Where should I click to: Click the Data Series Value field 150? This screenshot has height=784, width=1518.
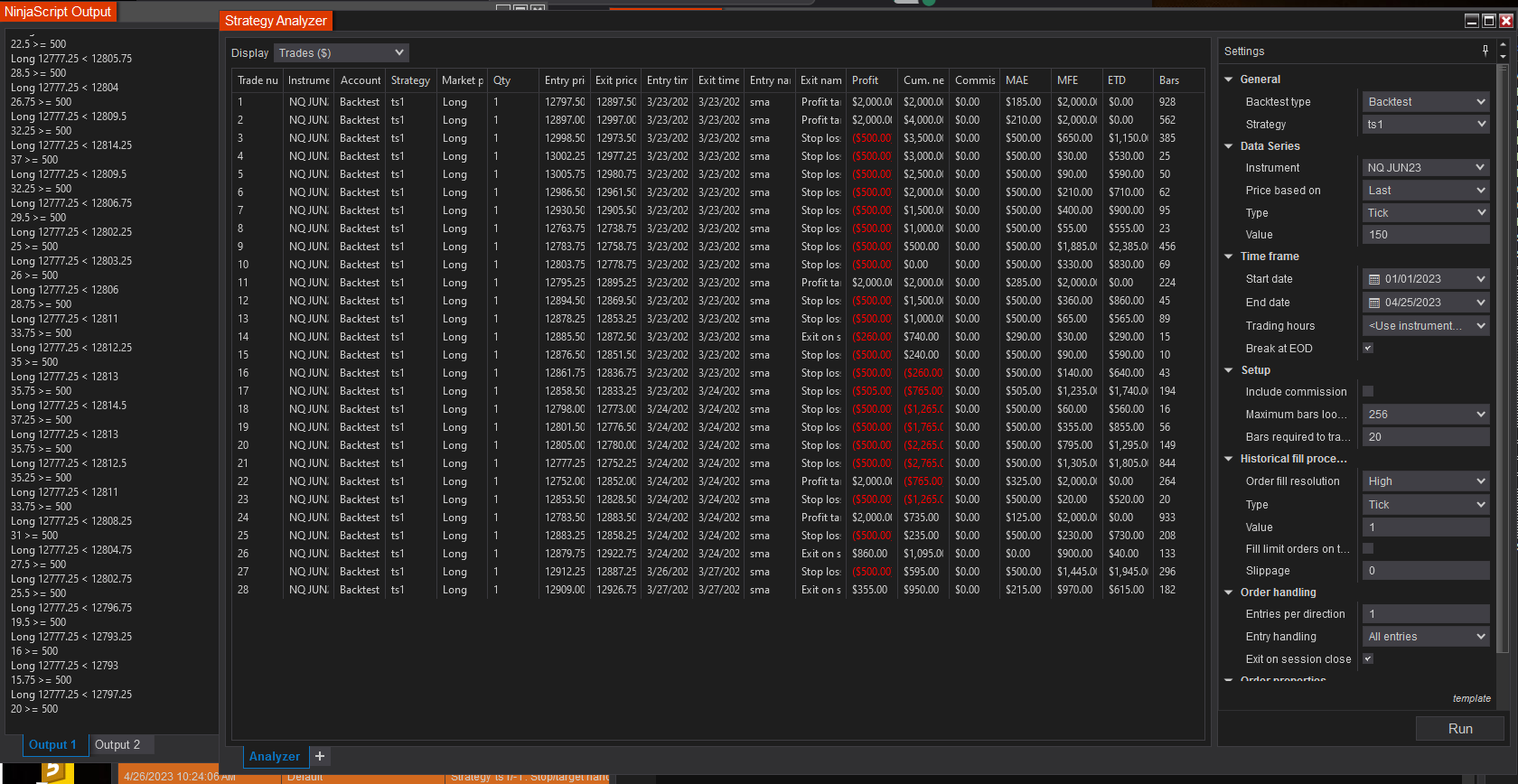pyautogui.click(x=1426, y=235)
